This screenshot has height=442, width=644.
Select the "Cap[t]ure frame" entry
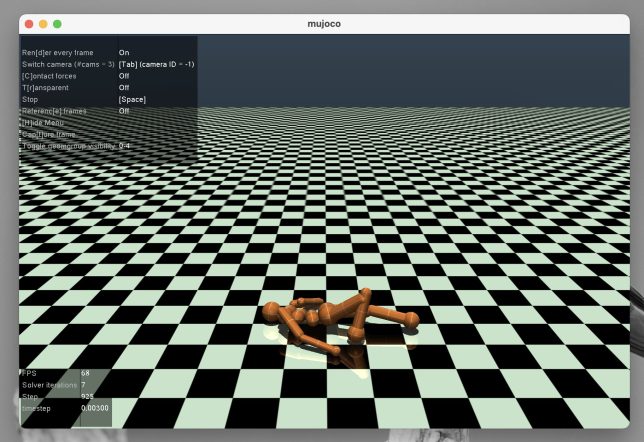point(49,134)
